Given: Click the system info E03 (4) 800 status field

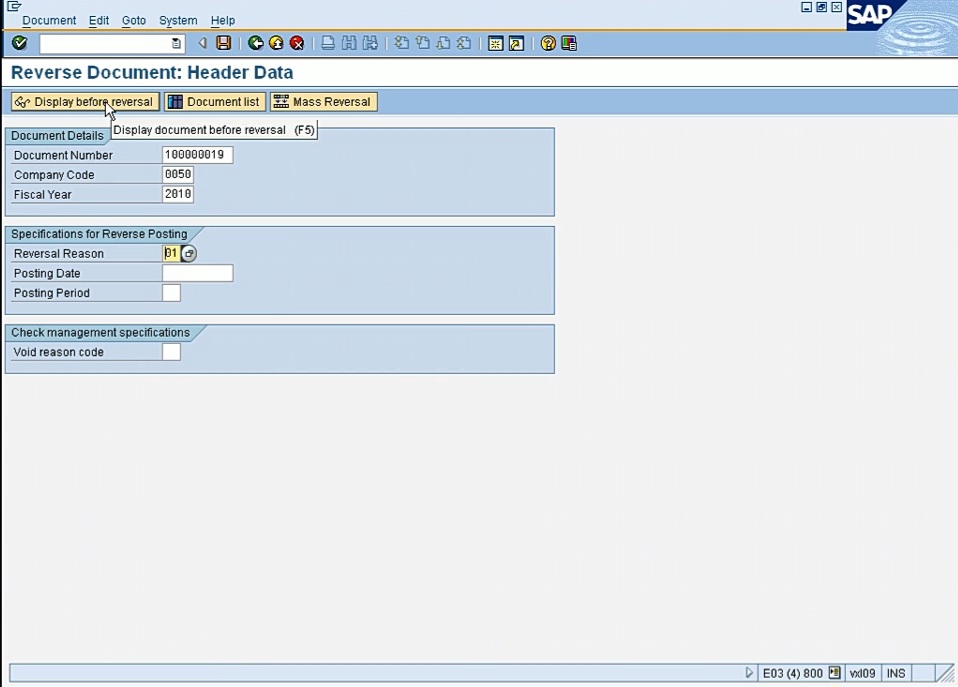Looking at the screenshot, I should coord(792,673).
